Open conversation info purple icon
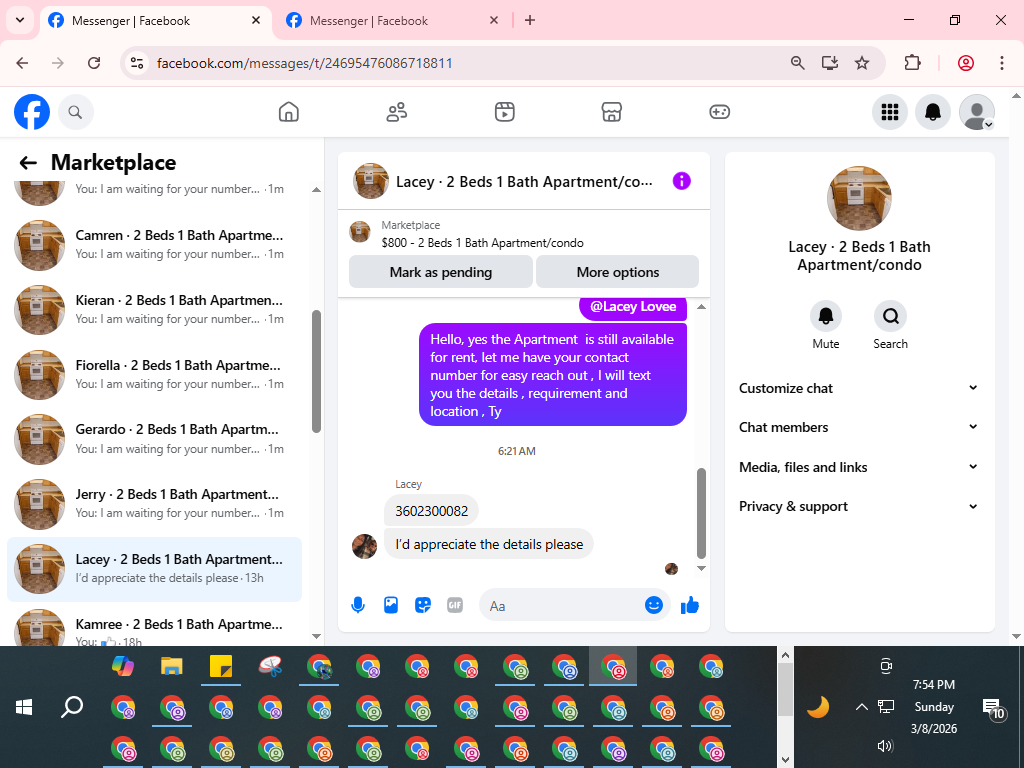The height and width of the screenshot is (768, 1024). click(681, 181)
